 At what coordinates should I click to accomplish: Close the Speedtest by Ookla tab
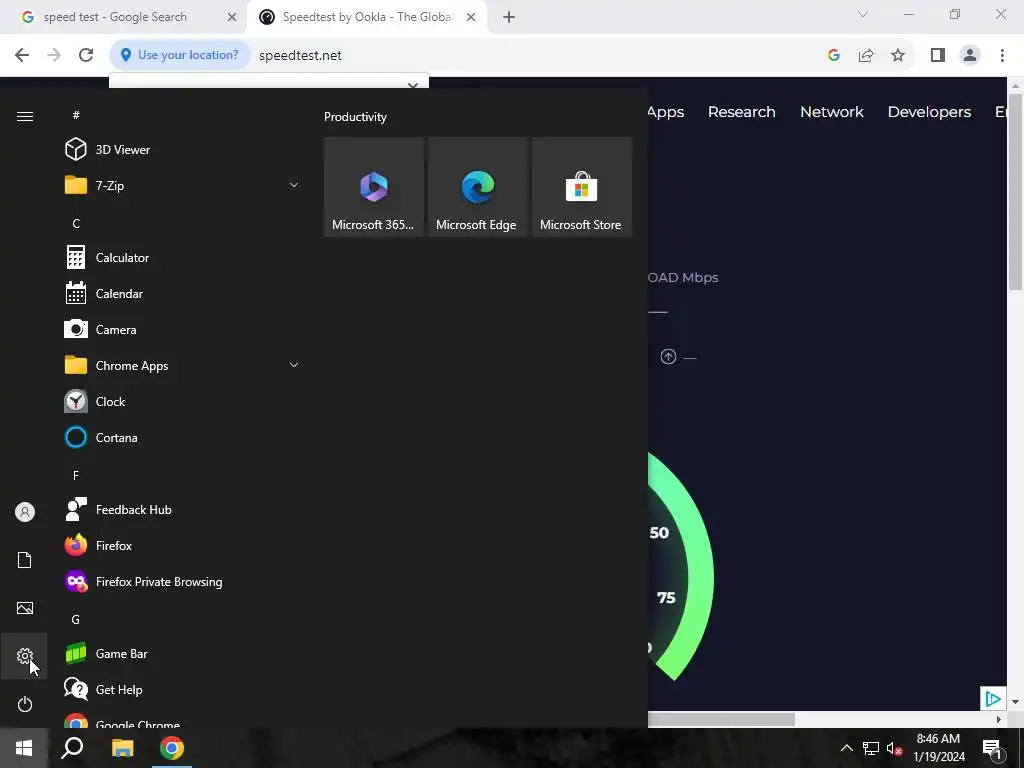point(471,17)
